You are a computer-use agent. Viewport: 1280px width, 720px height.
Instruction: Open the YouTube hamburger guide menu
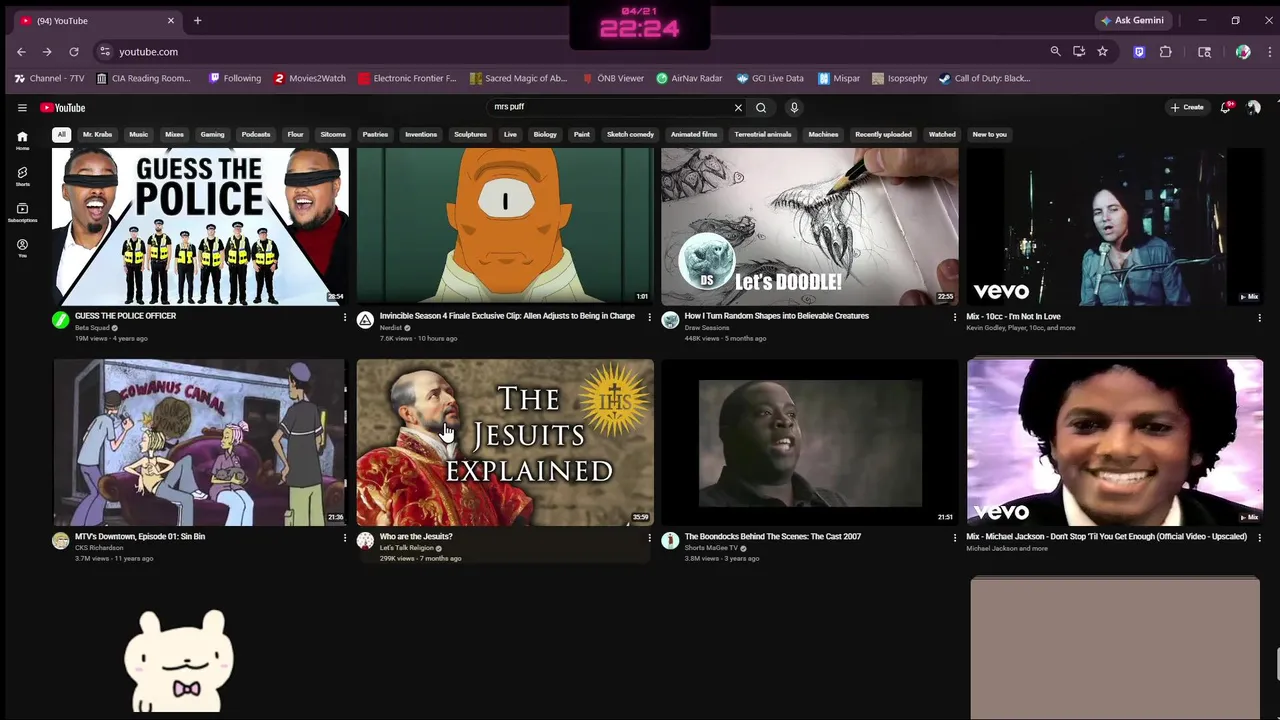coord(22,107)
